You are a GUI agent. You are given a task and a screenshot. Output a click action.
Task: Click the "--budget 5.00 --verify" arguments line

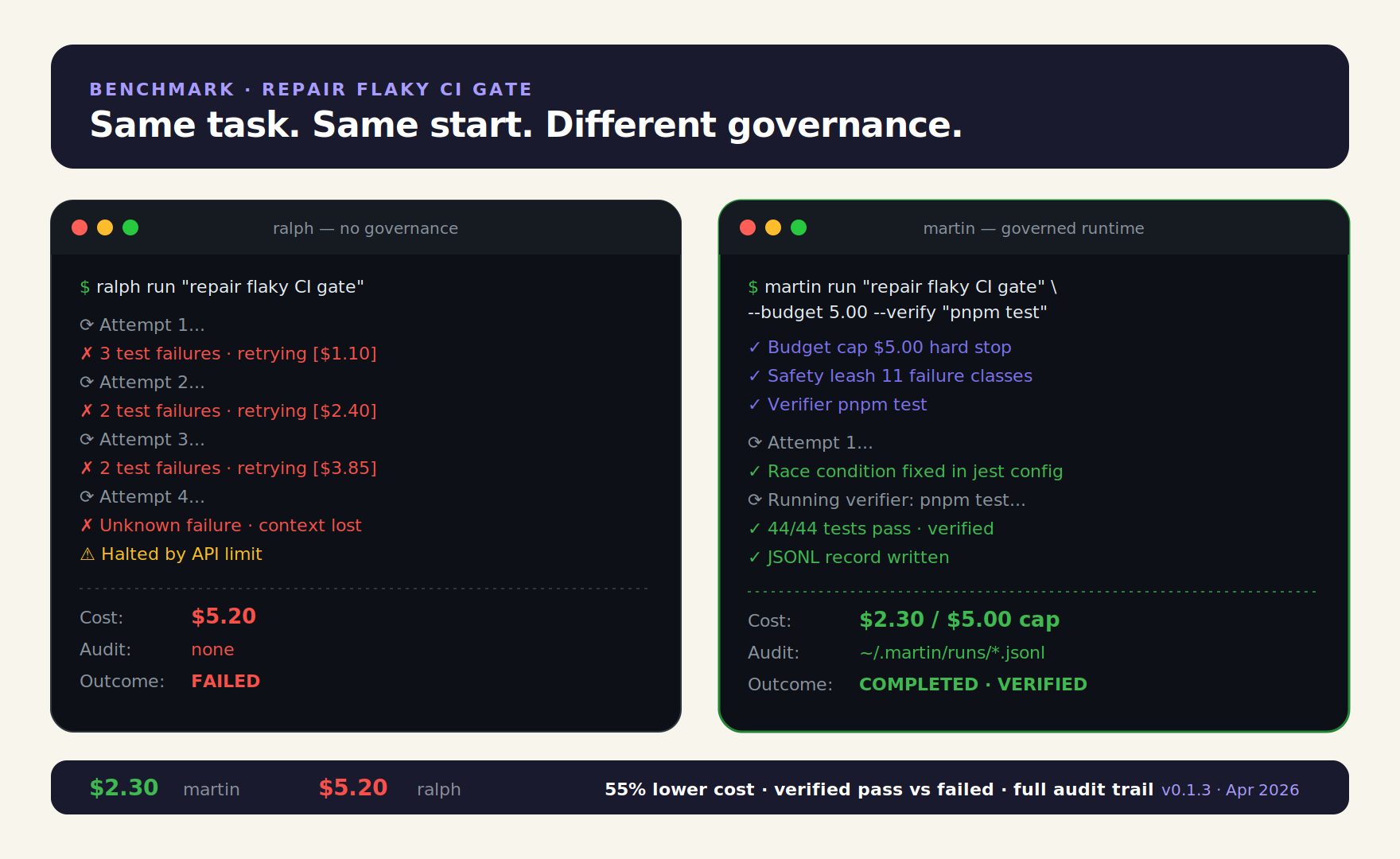pyautogui.click(x=897, y=312)
